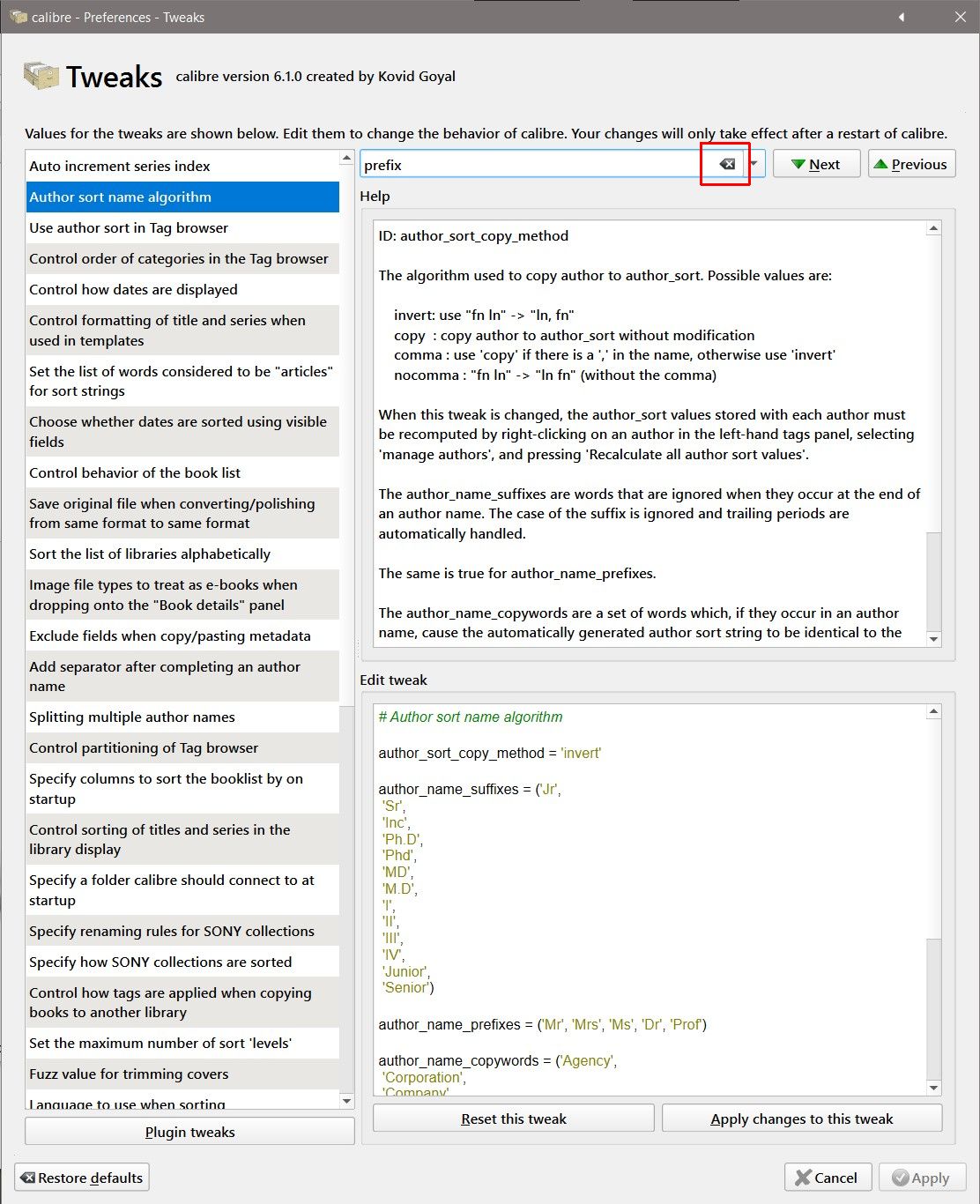This screenshot has height=1204, width=980.
Task: Click Apply changes to this tweak
Action: [x=802, y=1119]
